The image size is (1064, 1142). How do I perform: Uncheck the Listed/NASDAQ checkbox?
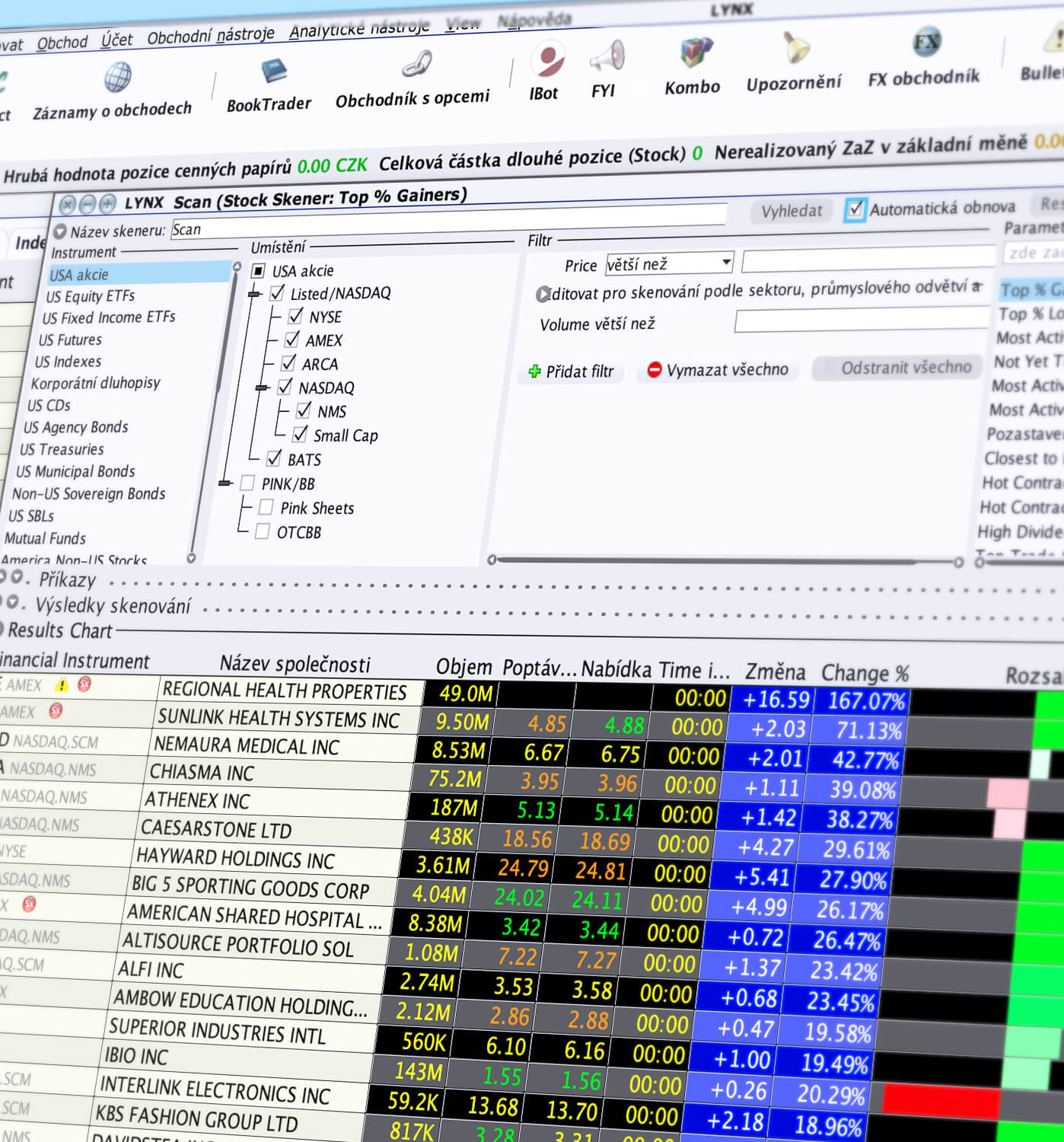[277, 293]
